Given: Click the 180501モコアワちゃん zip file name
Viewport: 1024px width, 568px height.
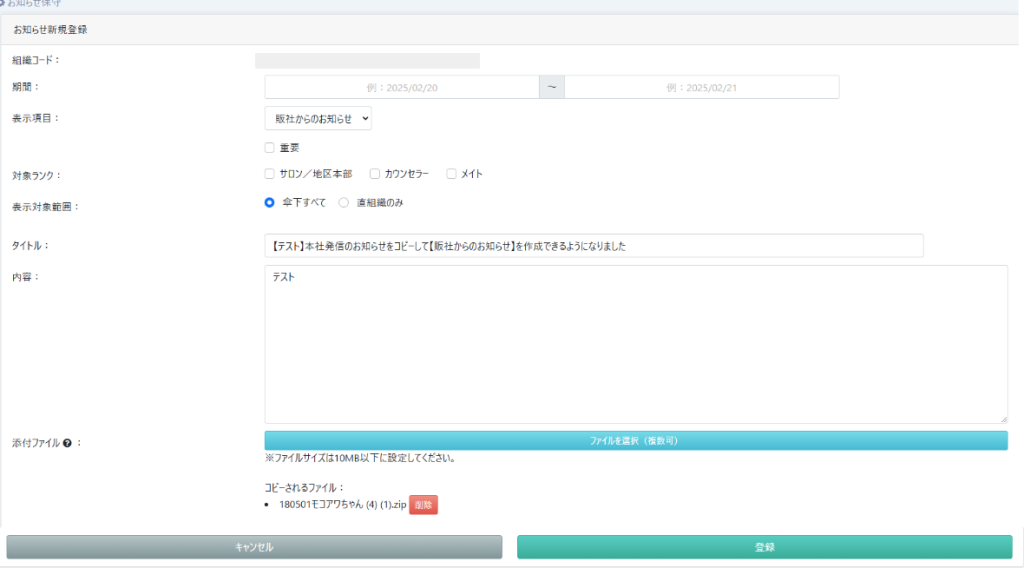Looking at the screenshot, I should click(342, 505).
